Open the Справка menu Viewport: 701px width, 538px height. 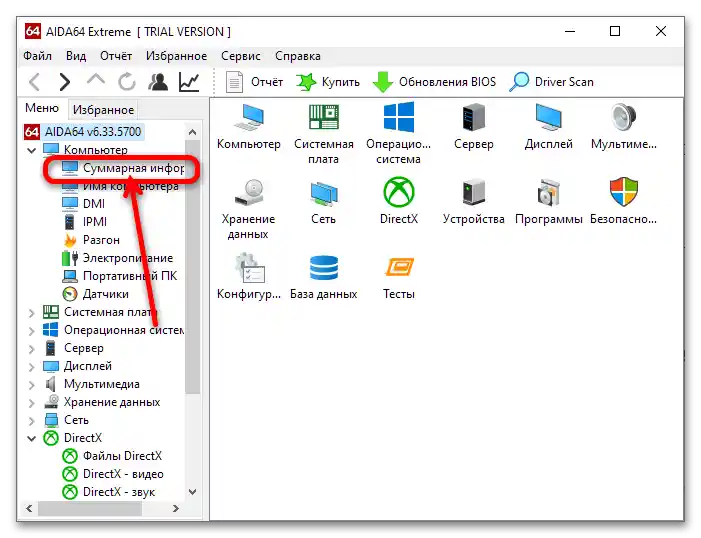298,56
